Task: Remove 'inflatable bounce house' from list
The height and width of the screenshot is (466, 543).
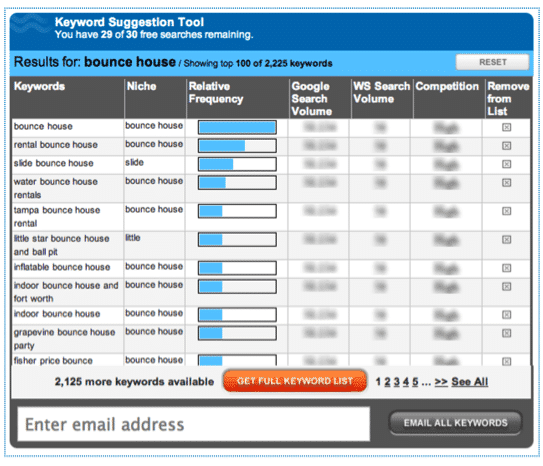Action: pos(506,268)
